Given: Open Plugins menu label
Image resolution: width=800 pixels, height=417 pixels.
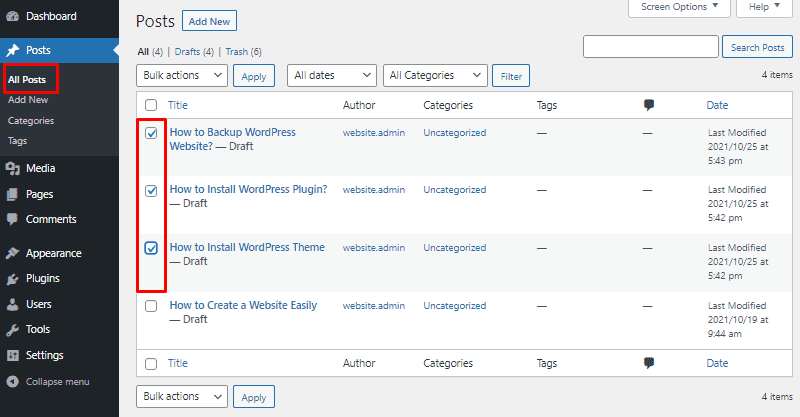Looking at the screenshot, I should 43,279.
